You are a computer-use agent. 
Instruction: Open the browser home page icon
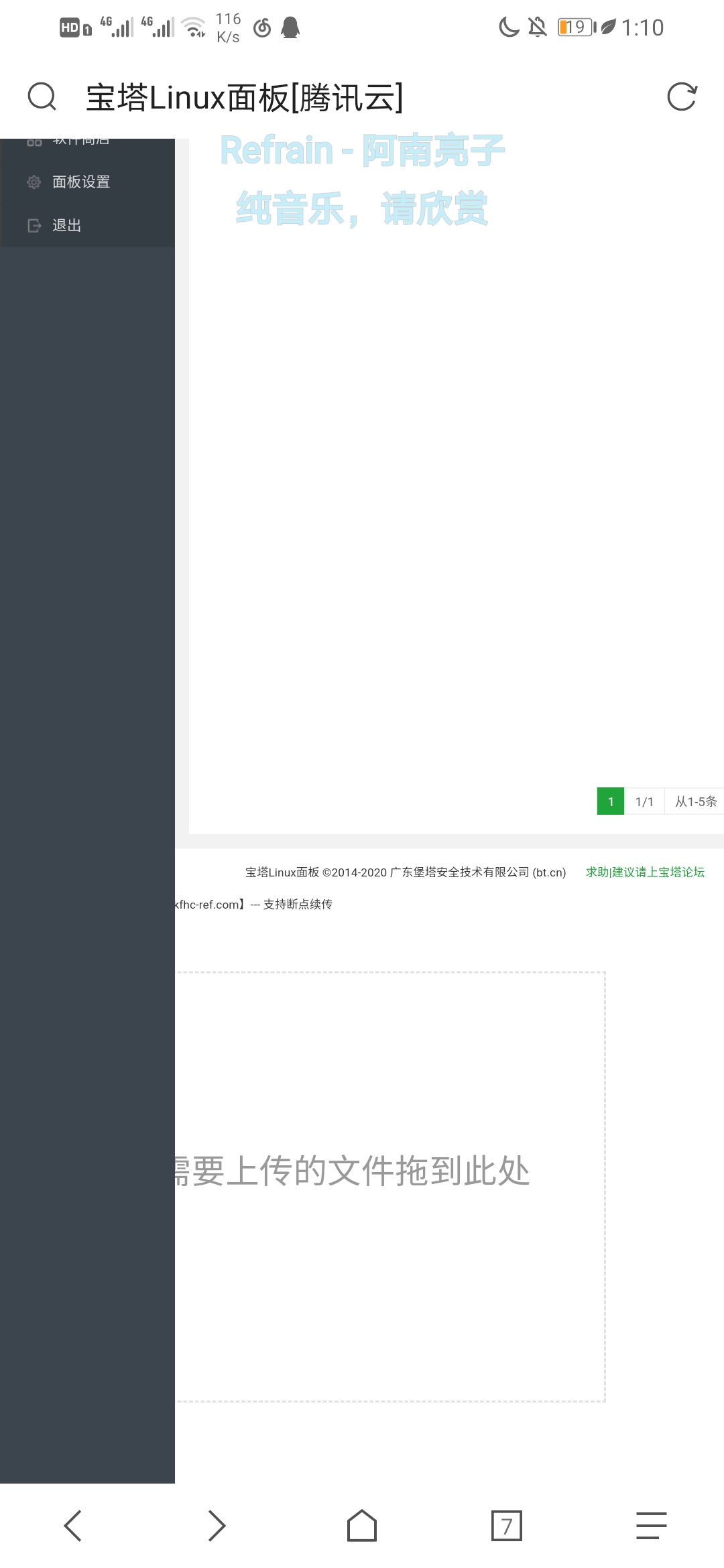coord(362,1526)
